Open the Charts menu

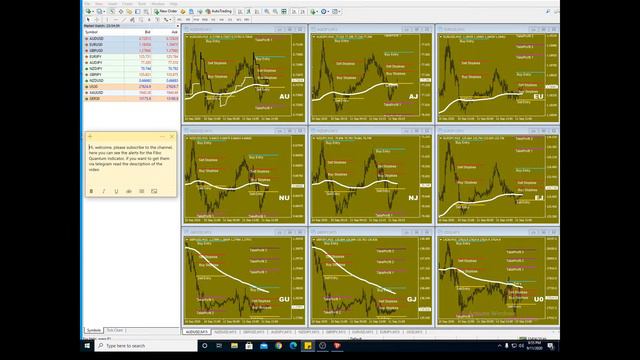[127, 4]
